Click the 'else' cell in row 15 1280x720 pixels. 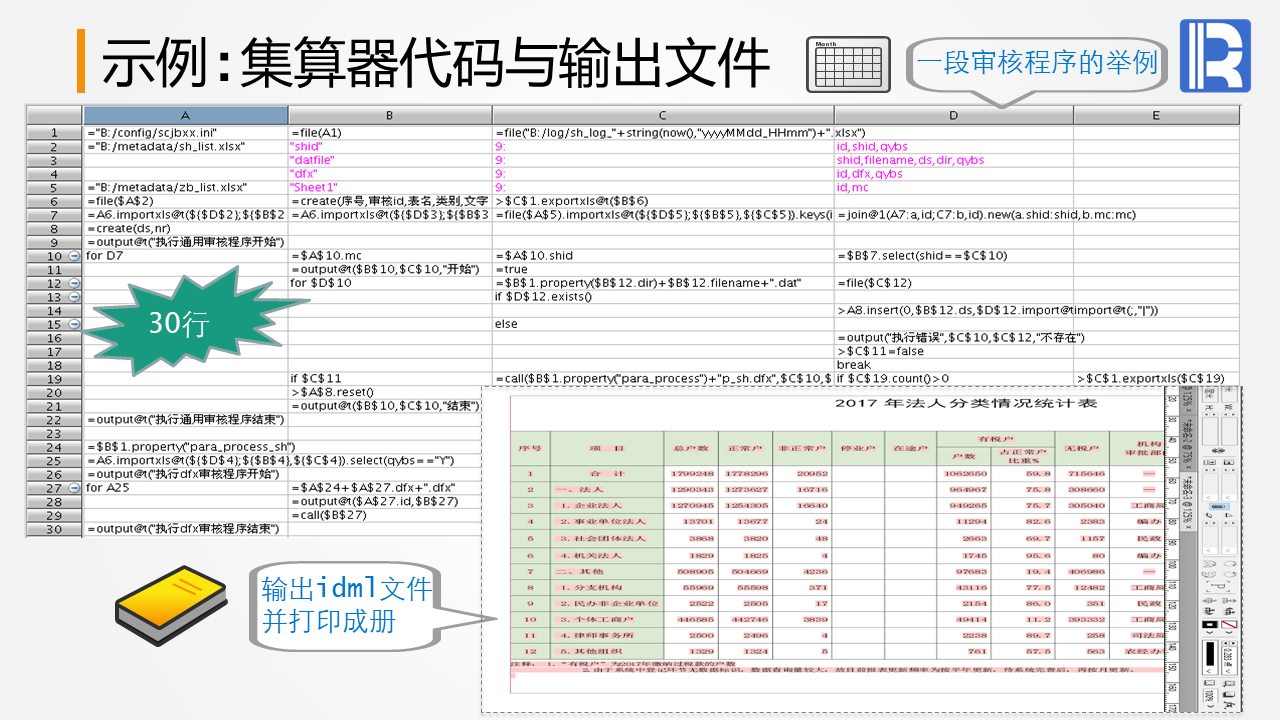coord(663,324)
